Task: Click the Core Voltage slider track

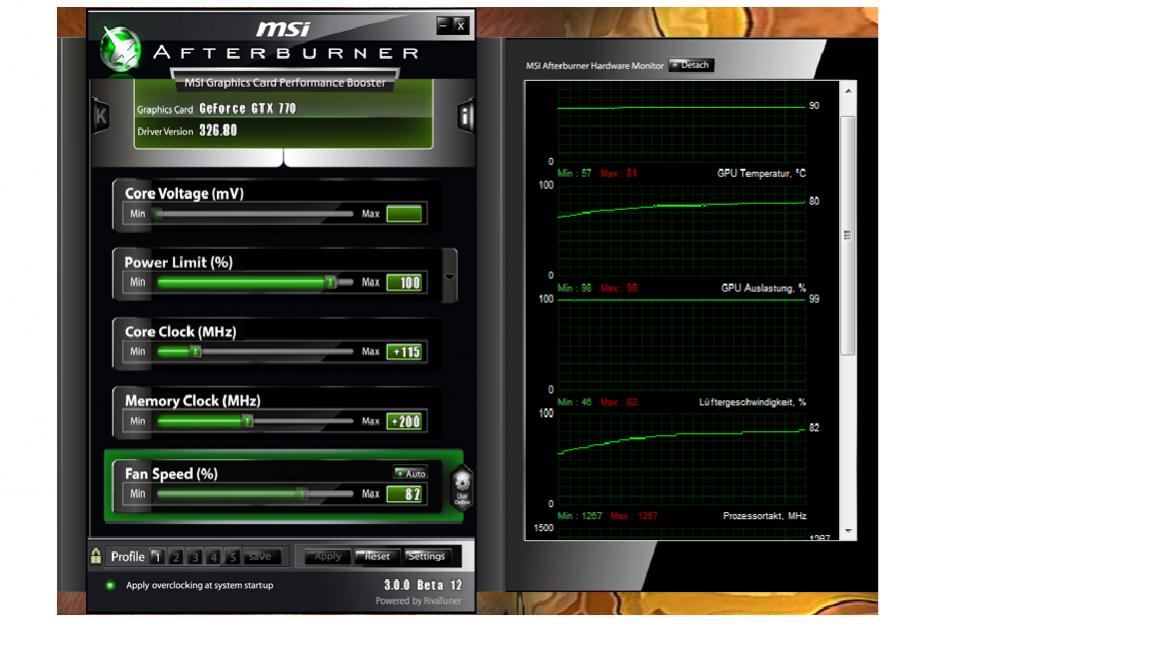Action: 255,214
